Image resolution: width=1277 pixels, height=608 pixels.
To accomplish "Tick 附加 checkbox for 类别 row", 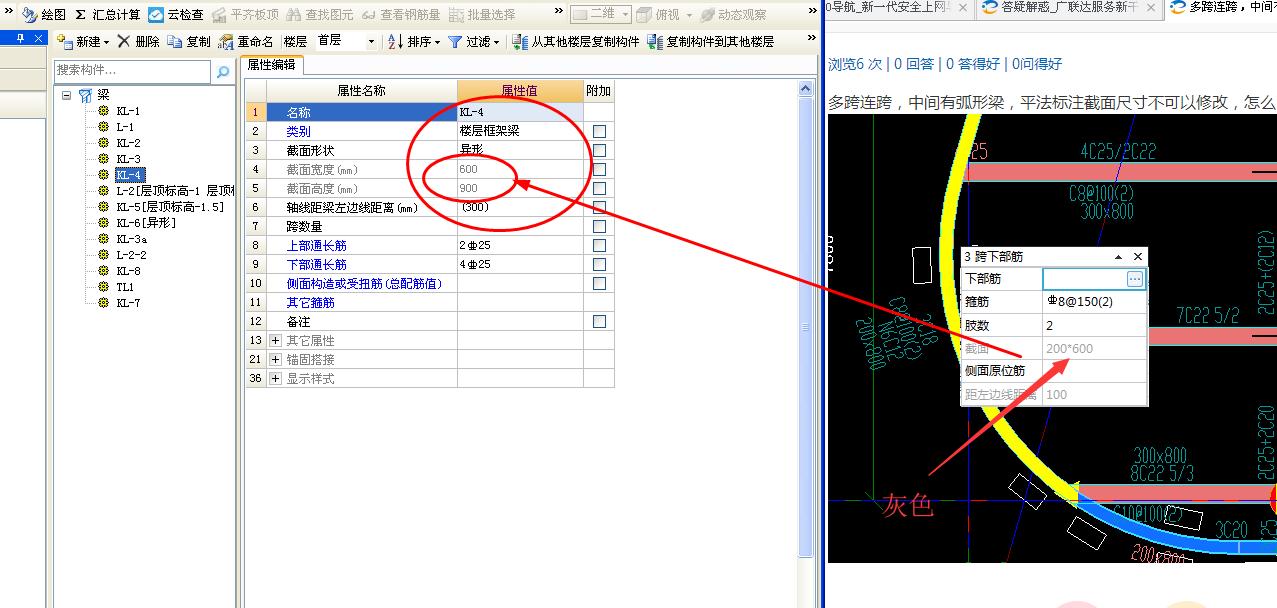I will click(x=599, y=131).
